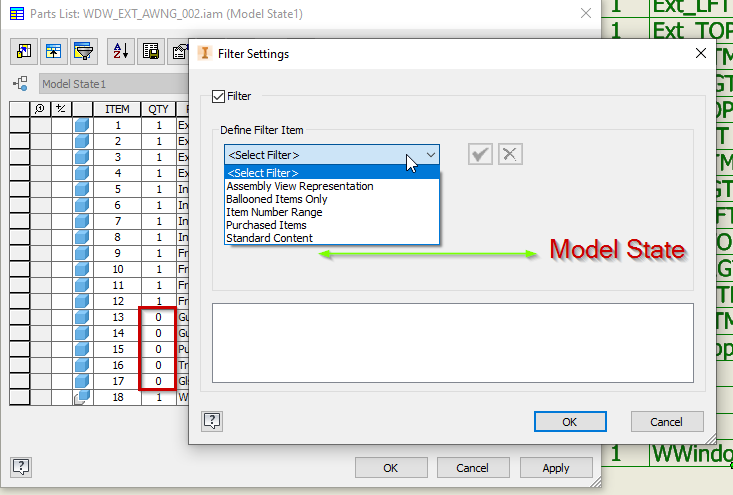The height and width of the screenshot is (495, 733).
Task: Open Filter Settings funnel icon
Action: click(x=84, y=51)
